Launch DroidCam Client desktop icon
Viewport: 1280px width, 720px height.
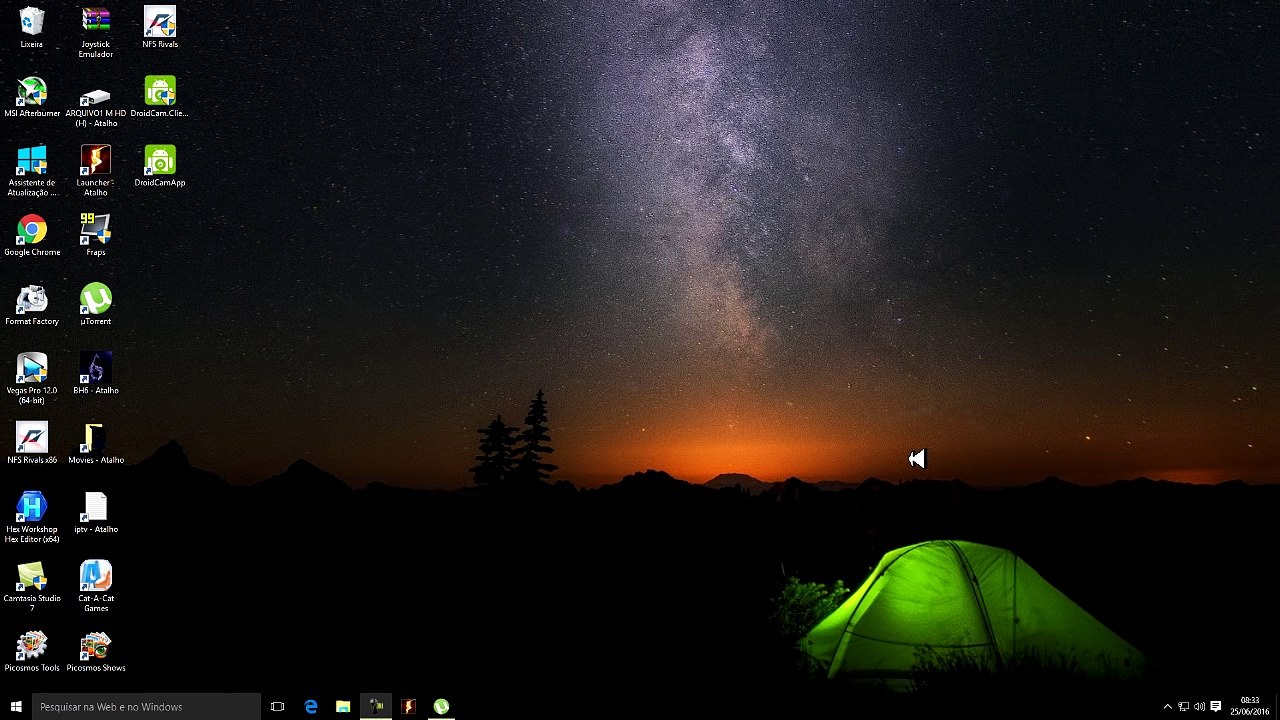click(x=160, y=97)
